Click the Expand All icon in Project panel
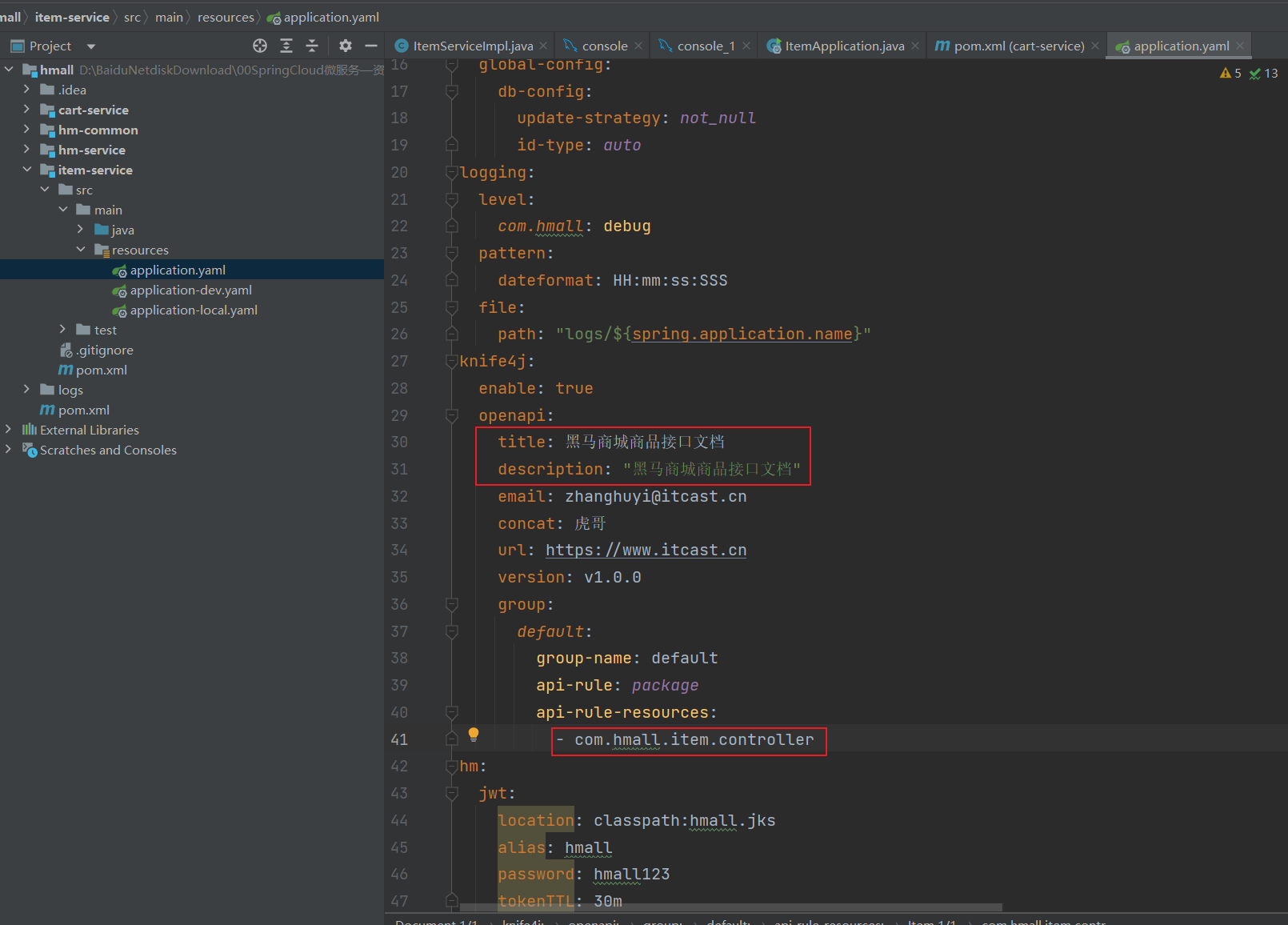This screenshot has width=1288, height=925. pyautogui.click(x=286, y=46)
